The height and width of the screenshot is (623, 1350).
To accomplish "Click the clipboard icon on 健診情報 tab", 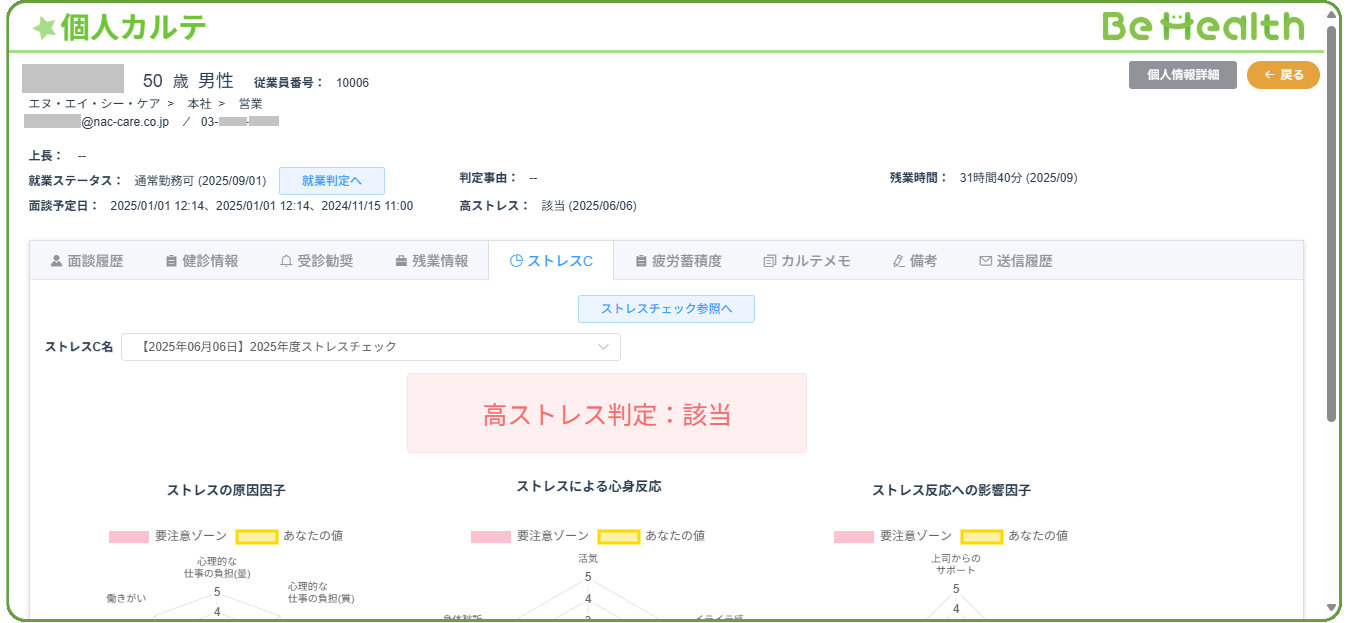I will click(171, 261).
